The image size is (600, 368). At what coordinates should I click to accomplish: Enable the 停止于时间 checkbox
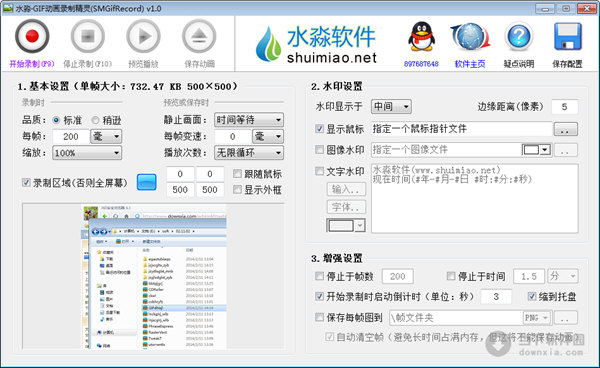pyautogui.click(x=451, y=276)
